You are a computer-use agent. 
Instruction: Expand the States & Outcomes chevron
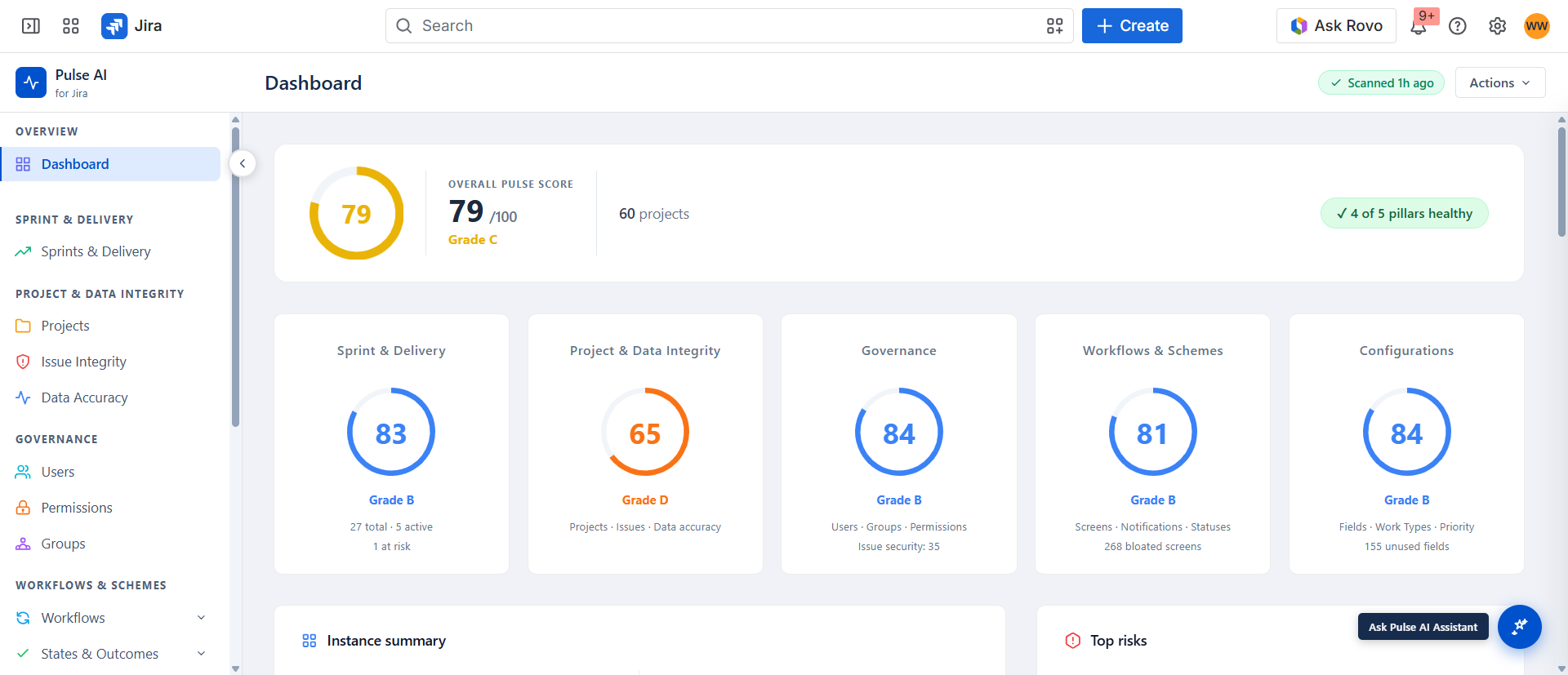(x=201, y=654)
